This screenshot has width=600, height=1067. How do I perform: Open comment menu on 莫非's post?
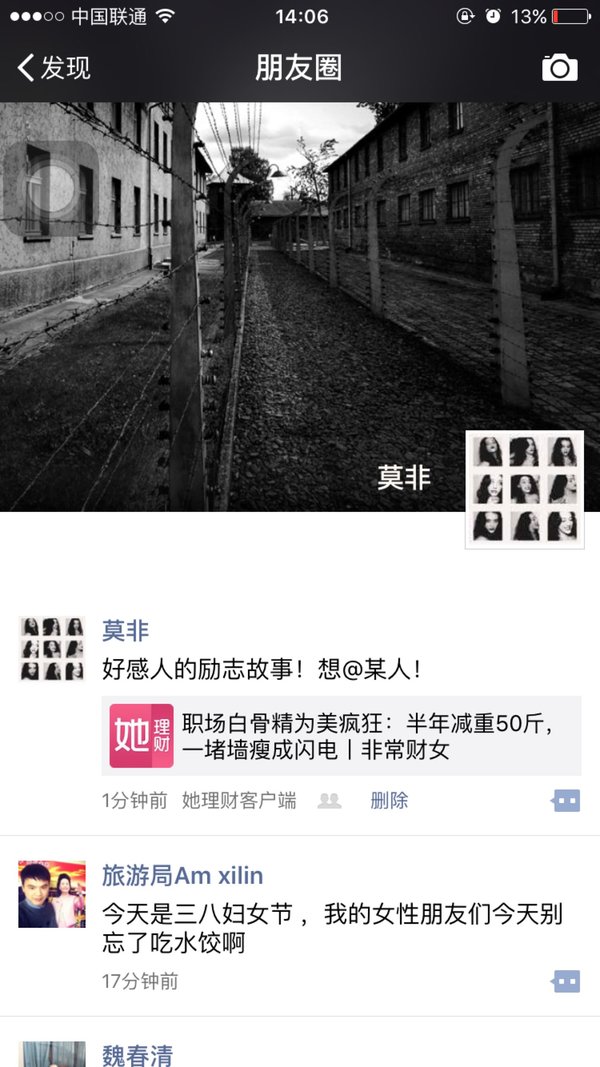[x=565, y=801]
